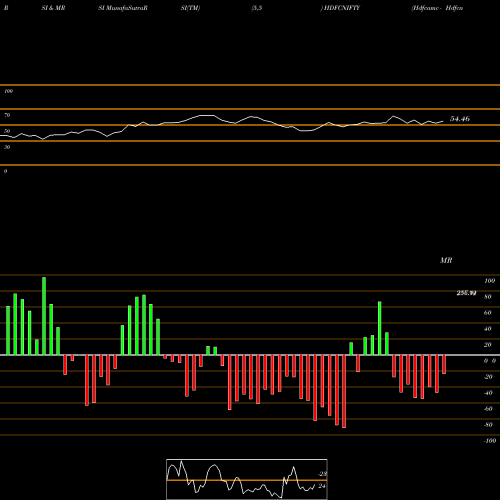500x500 pixels.
Task: Click the '-20' label on MR axis
Action: coord(488,377)
